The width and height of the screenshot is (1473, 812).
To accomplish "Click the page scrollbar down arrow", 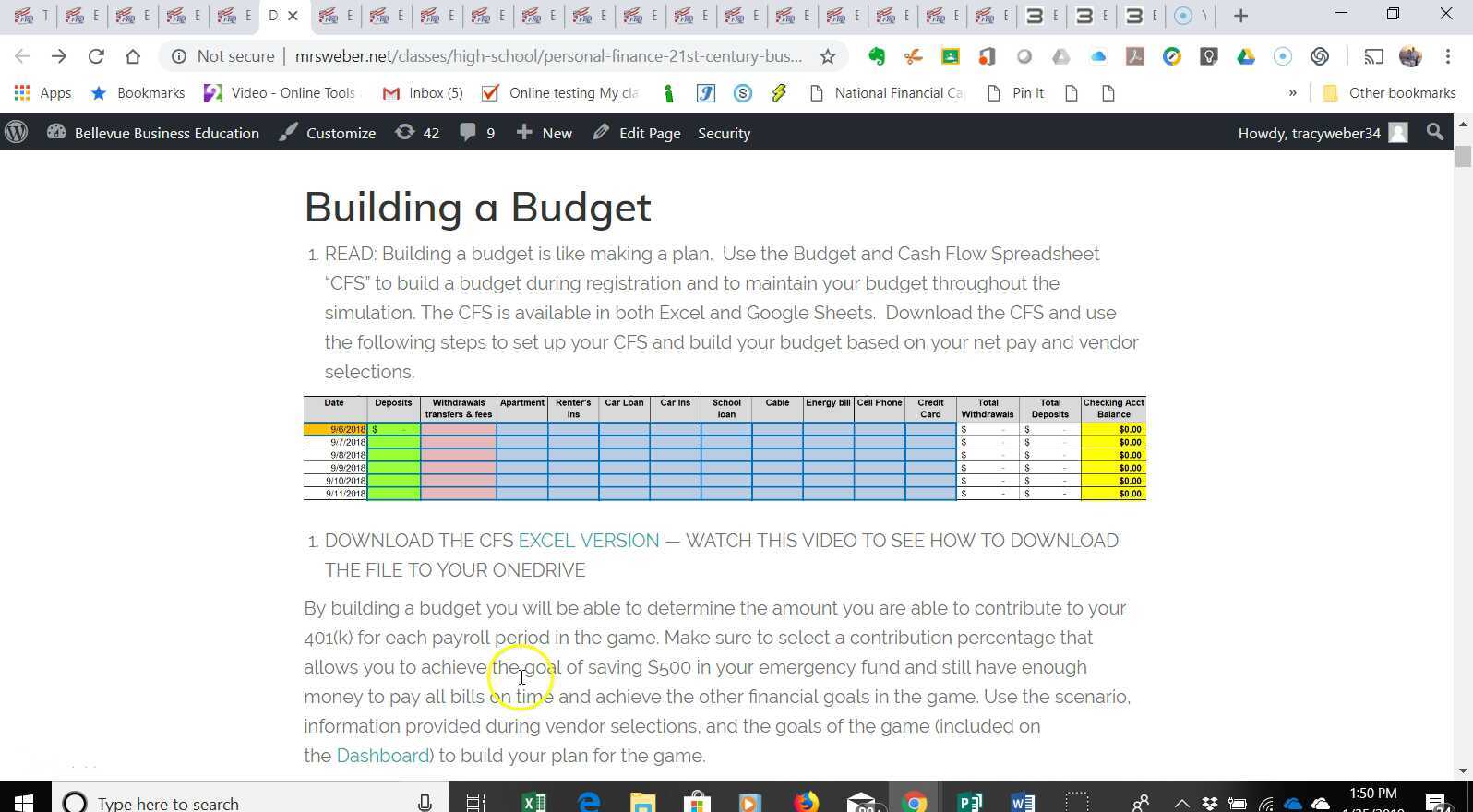I will tap(1463, 770).
